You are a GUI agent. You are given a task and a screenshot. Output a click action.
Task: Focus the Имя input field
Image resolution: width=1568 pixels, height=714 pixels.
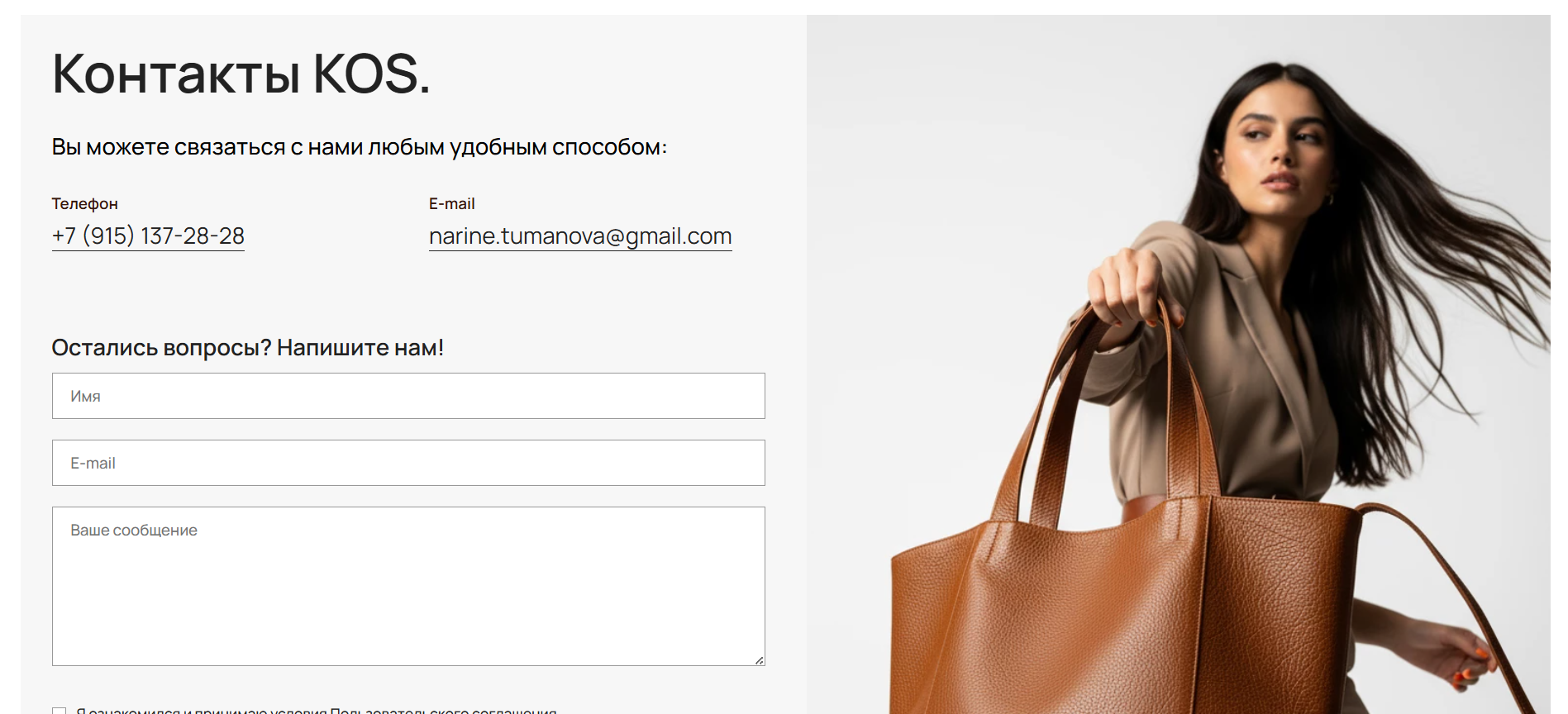408,396
